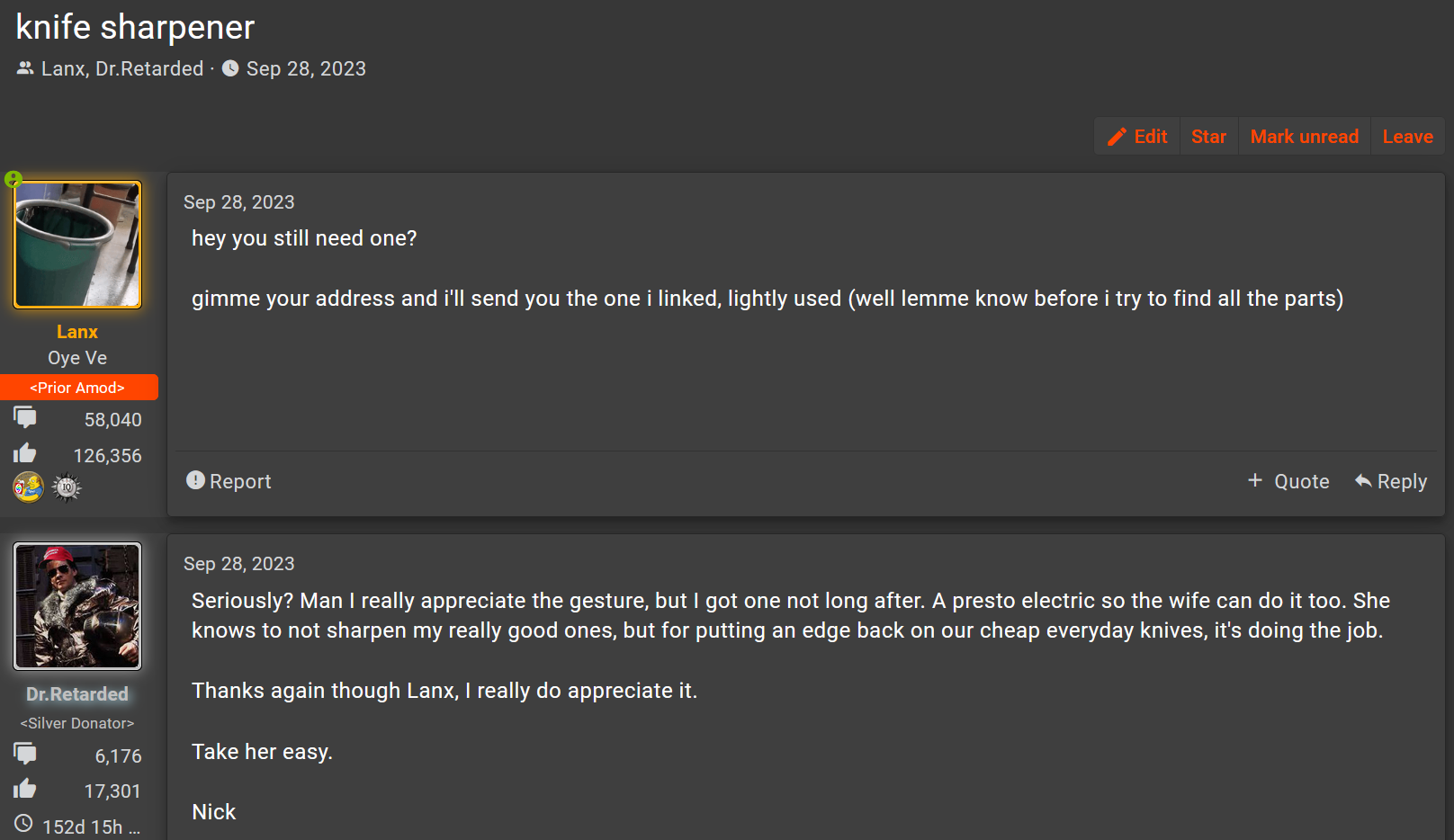The width and height of the screenshot is (1454, 840).
Task: Leave the knife sharpener conversation
Action: [x=1407, y=137]
